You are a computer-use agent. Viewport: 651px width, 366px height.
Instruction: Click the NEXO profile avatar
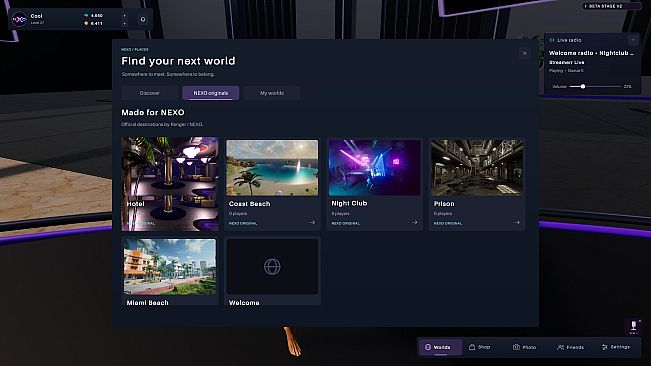point(19,19)
